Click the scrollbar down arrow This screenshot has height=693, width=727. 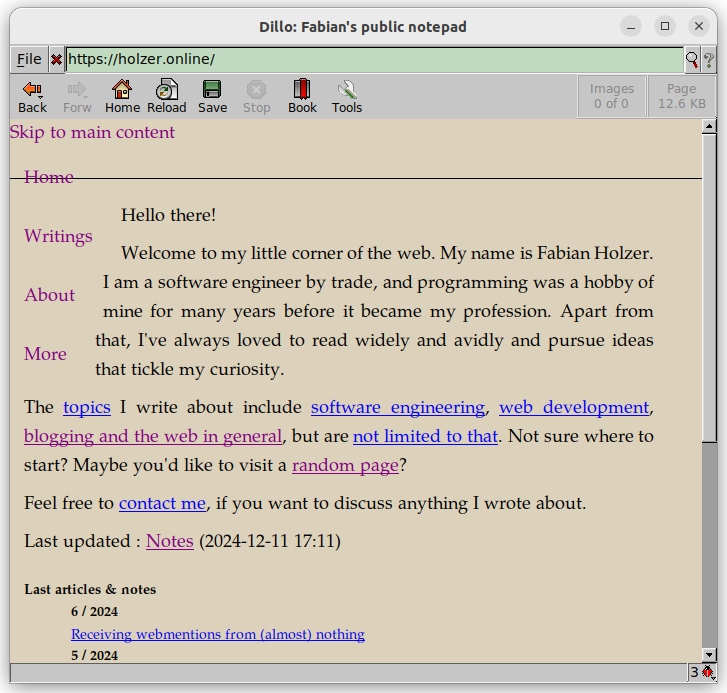coord(709,655)
